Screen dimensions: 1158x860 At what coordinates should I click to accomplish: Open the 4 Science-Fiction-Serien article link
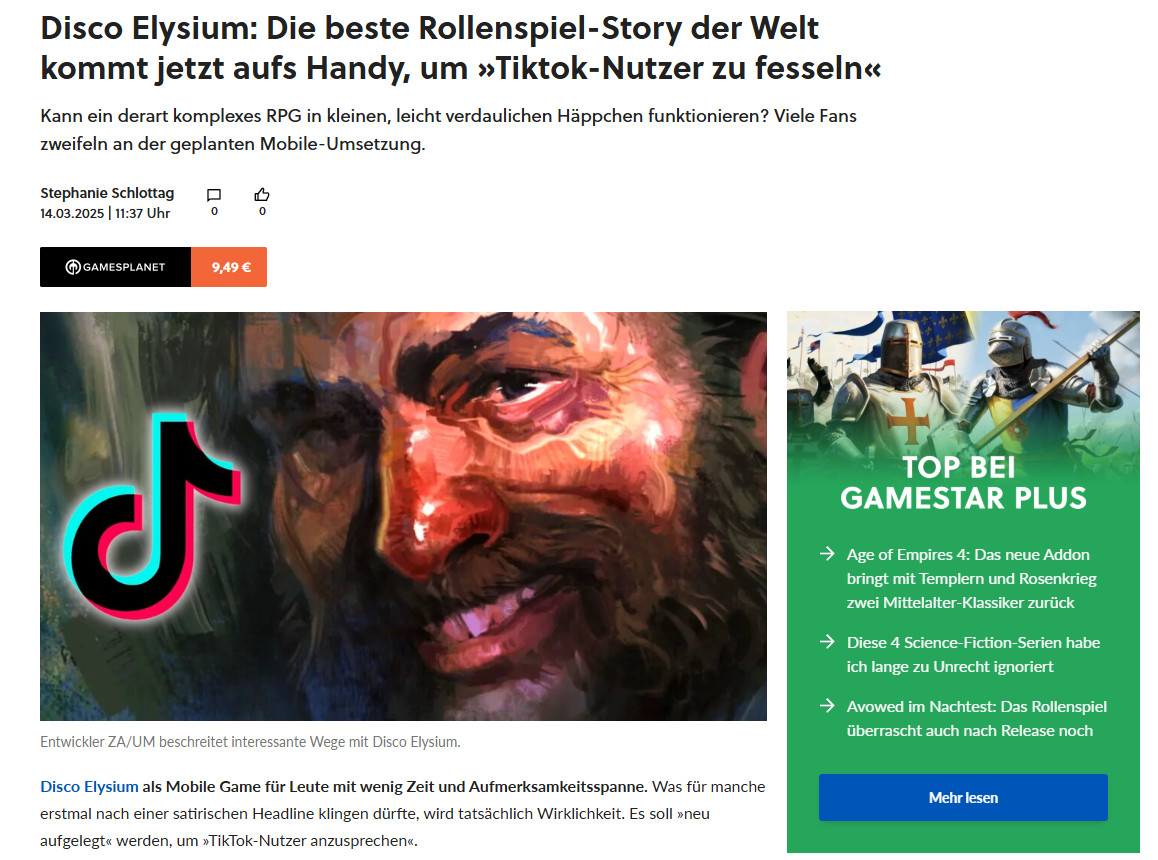pos(973,655)
